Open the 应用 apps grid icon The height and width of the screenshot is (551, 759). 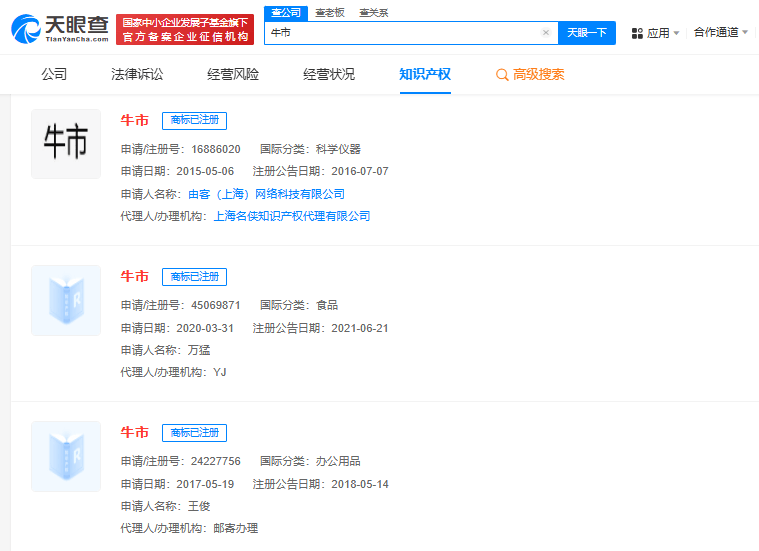pos(637,33)
